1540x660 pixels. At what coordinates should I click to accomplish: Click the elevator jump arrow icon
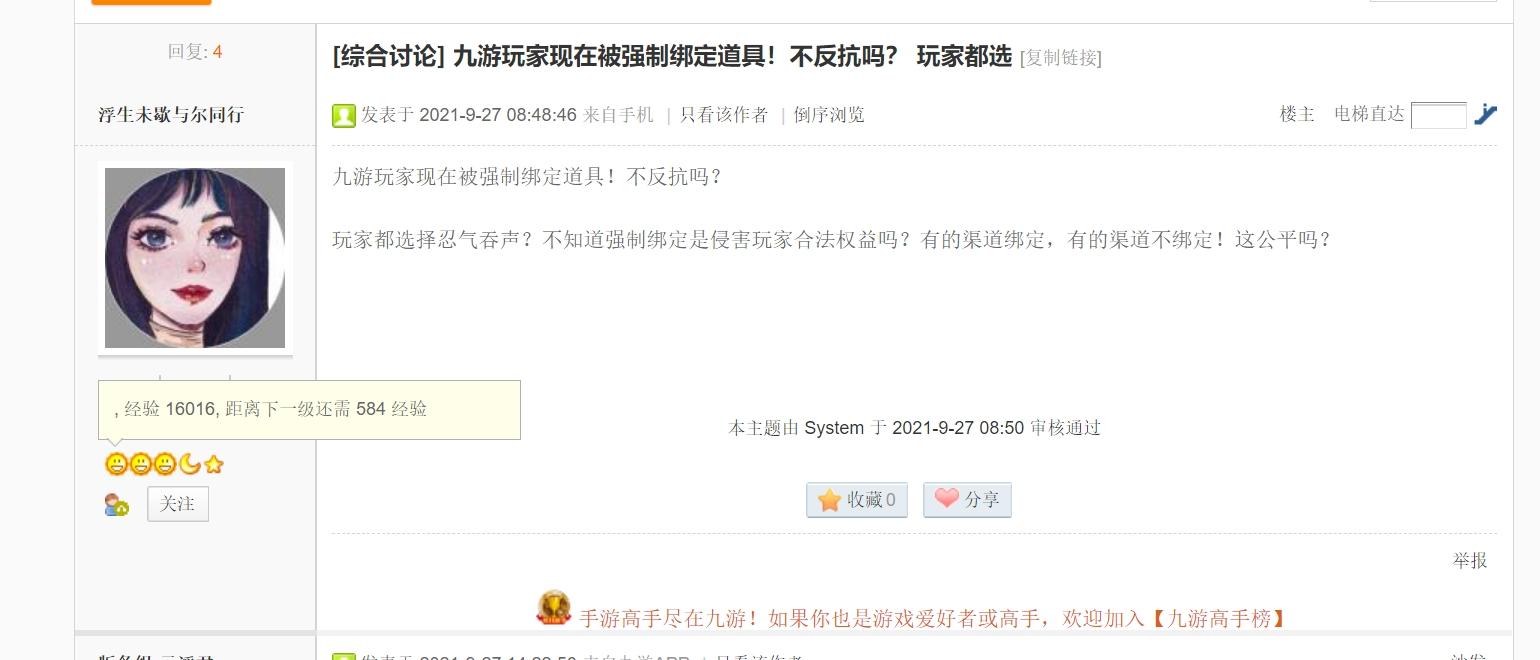tap(1485, 115)
